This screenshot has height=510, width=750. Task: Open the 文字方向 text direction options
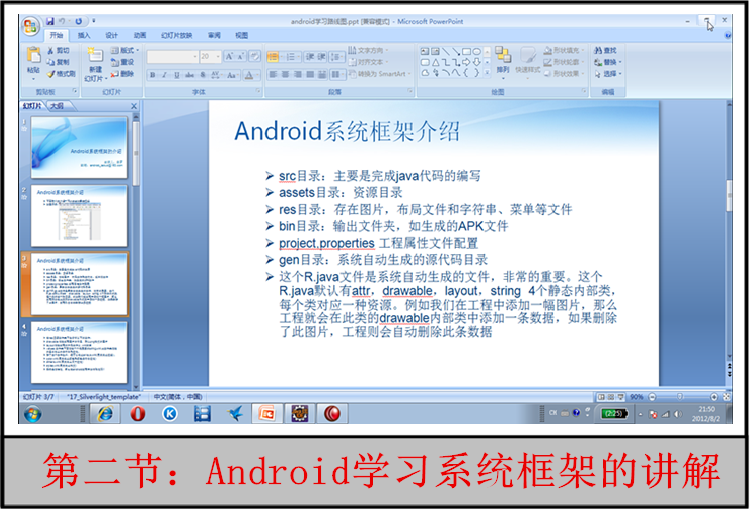pos(368,50)
